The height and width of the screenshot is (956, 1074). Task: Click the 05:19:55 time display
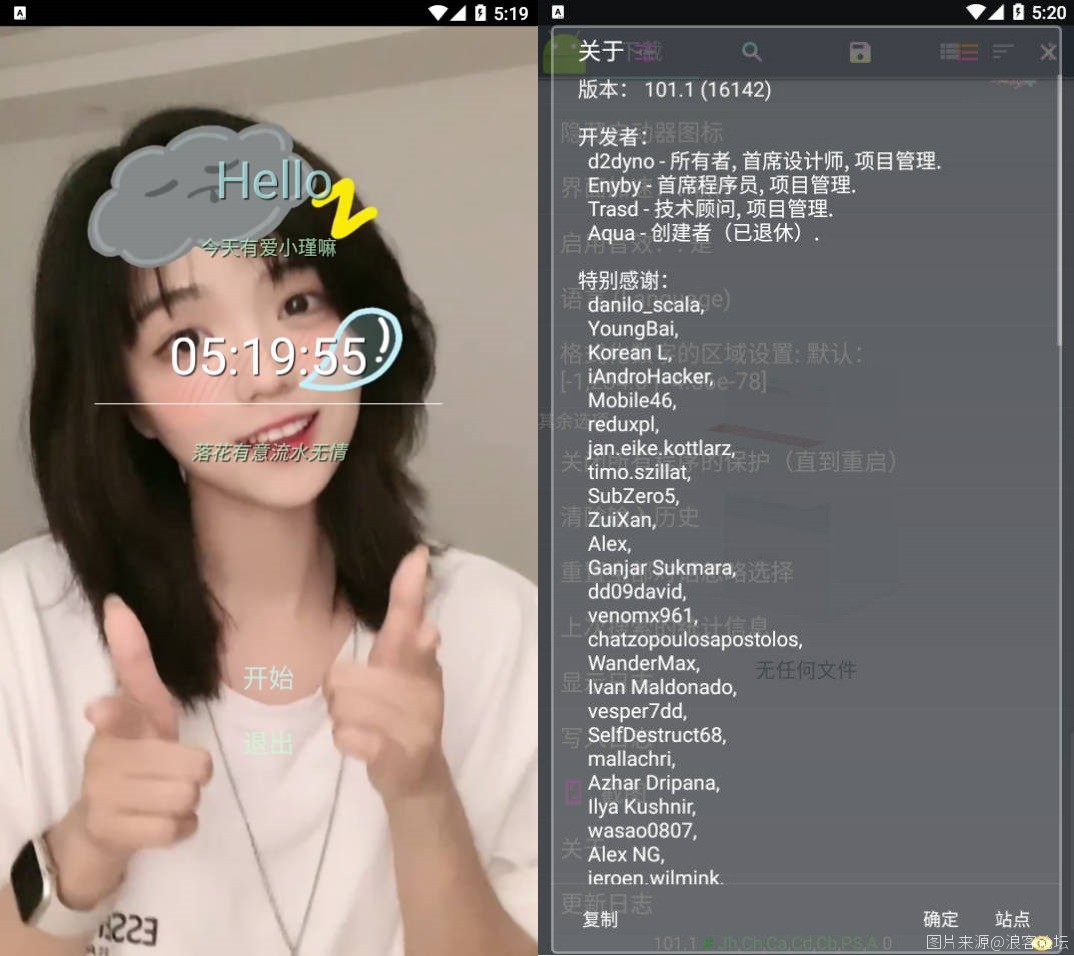click(x=268, y=356)
